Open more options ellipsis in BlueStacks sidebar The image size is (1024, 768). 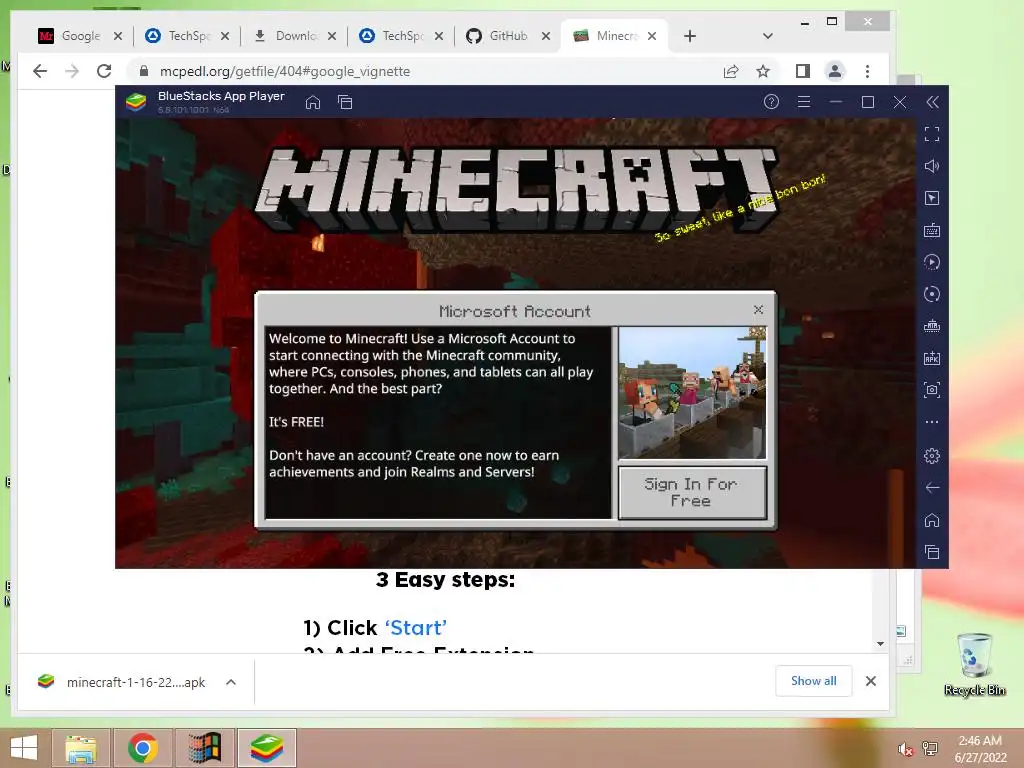click(x=932, y=422)
